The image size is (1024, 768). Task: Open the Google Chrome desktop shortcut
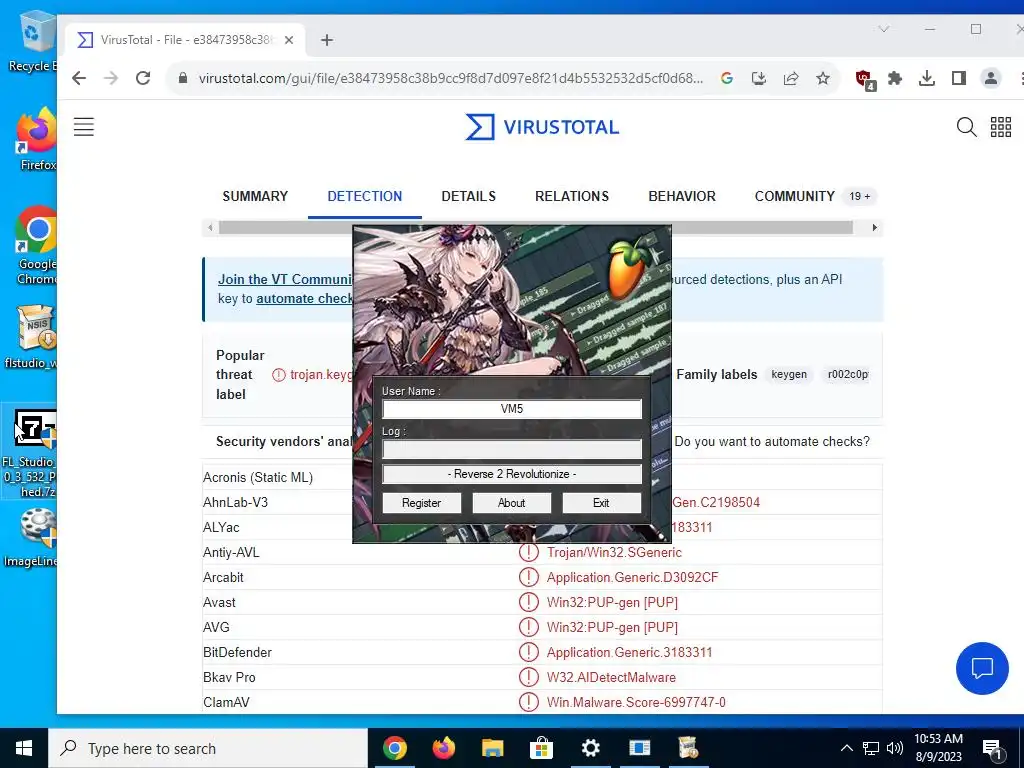(x=36, y=245)
